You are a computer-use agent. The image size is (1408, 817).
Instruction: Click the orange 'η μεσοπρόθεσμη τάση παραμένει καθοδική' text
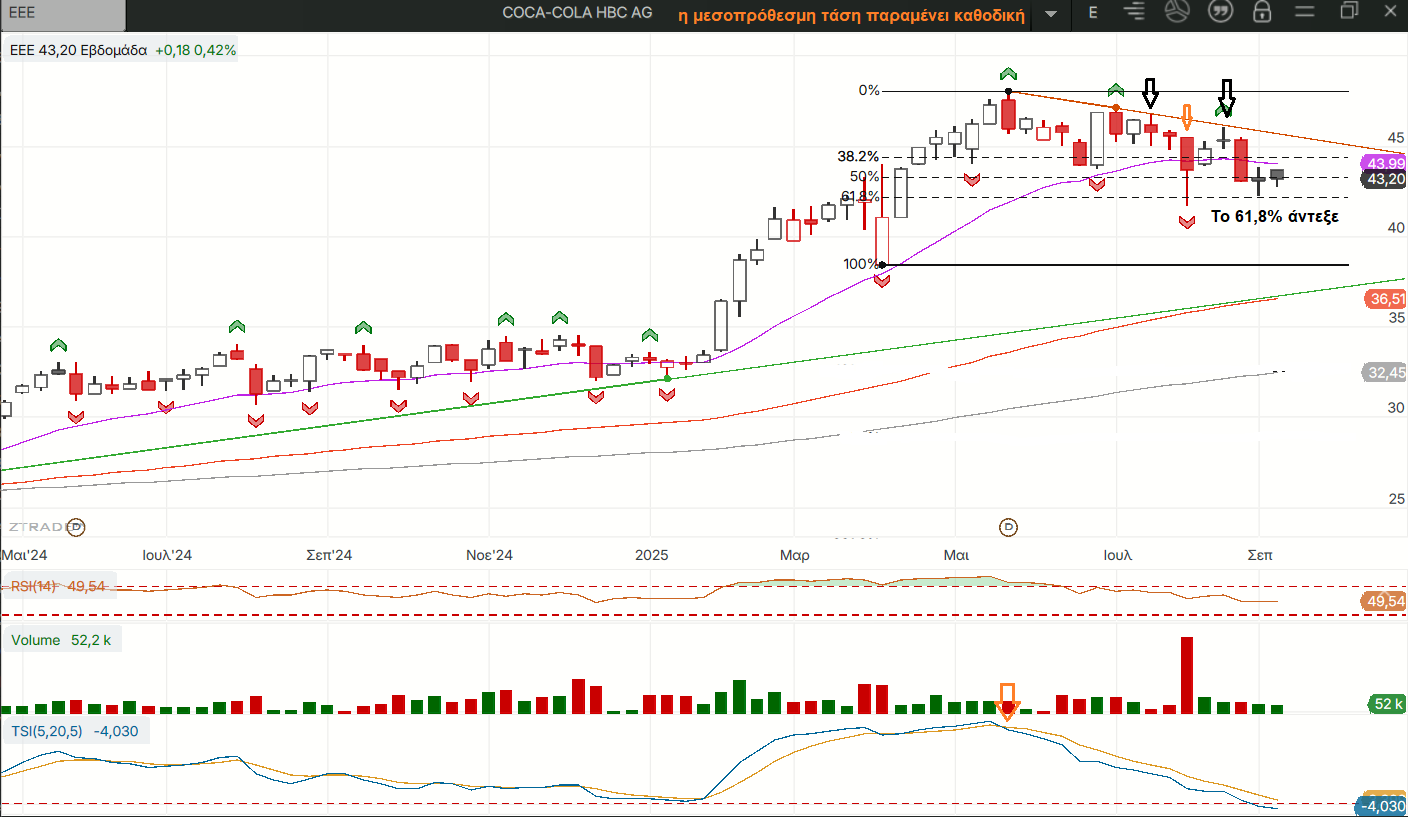point(853,15)
